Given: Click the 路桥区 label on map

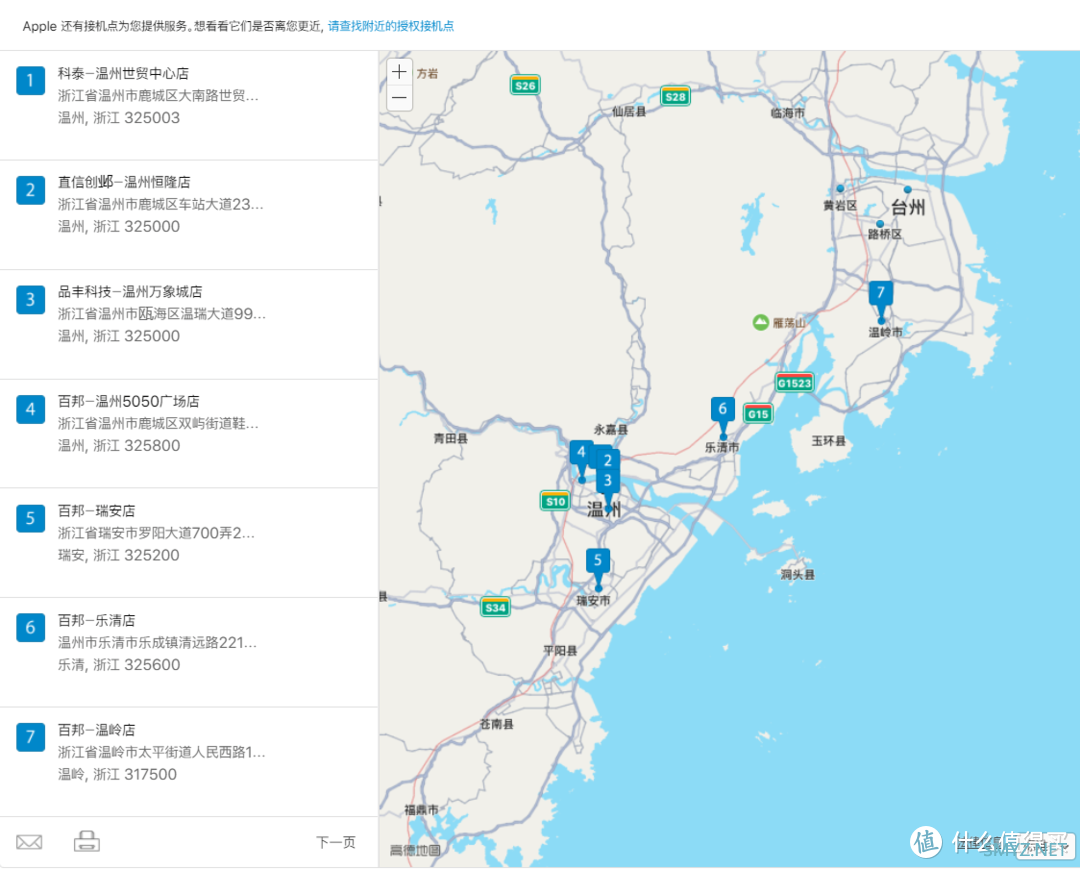Looking at the screenshot, I should point(884,235).
